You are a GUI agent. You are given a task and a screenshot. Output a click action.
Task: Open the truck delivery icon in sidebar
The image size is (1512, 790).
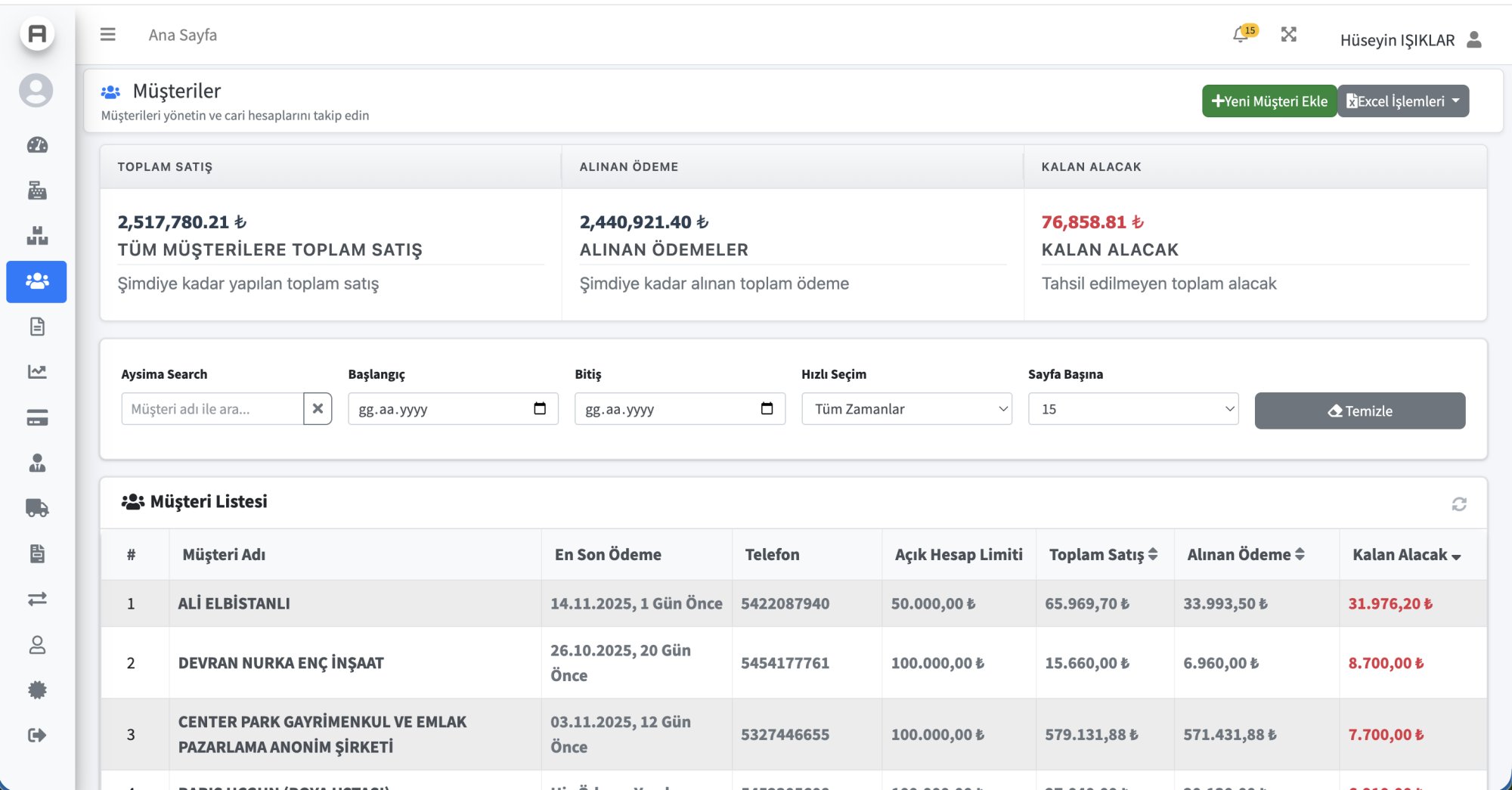pos(37,508)
